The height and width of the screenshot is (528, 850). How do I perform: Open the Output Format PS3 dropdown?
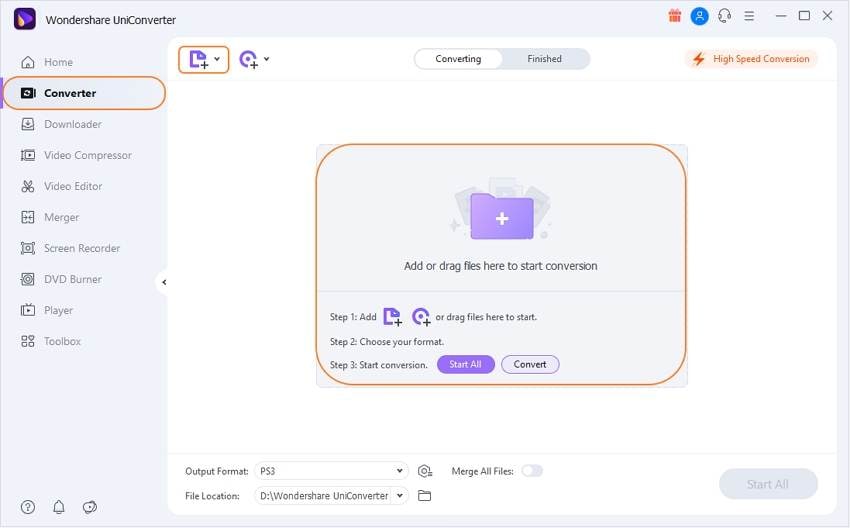331,471
